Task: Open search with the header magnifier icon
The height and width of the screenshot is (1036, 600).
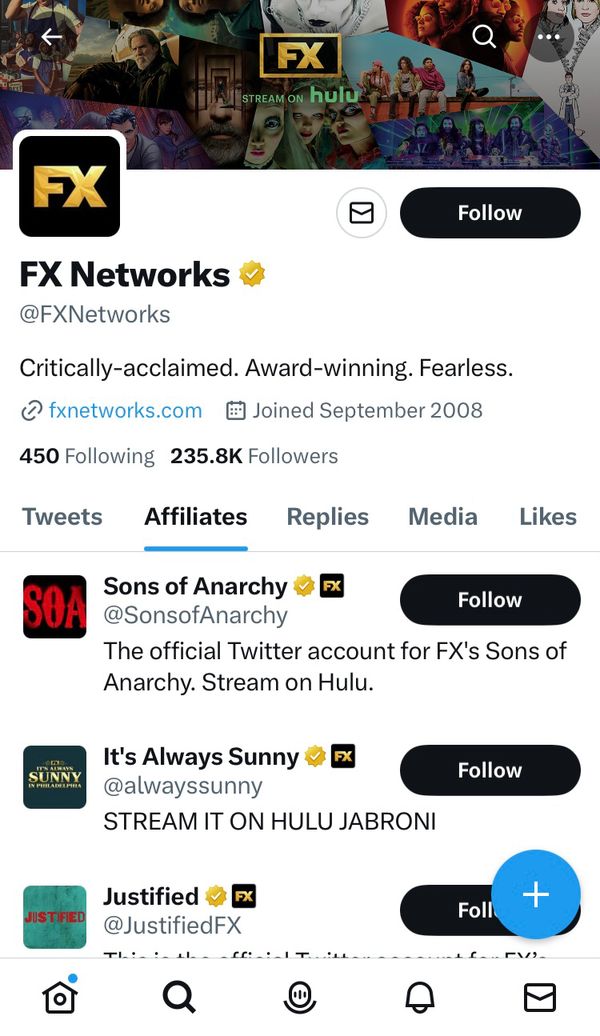Action: click(484, 37)
